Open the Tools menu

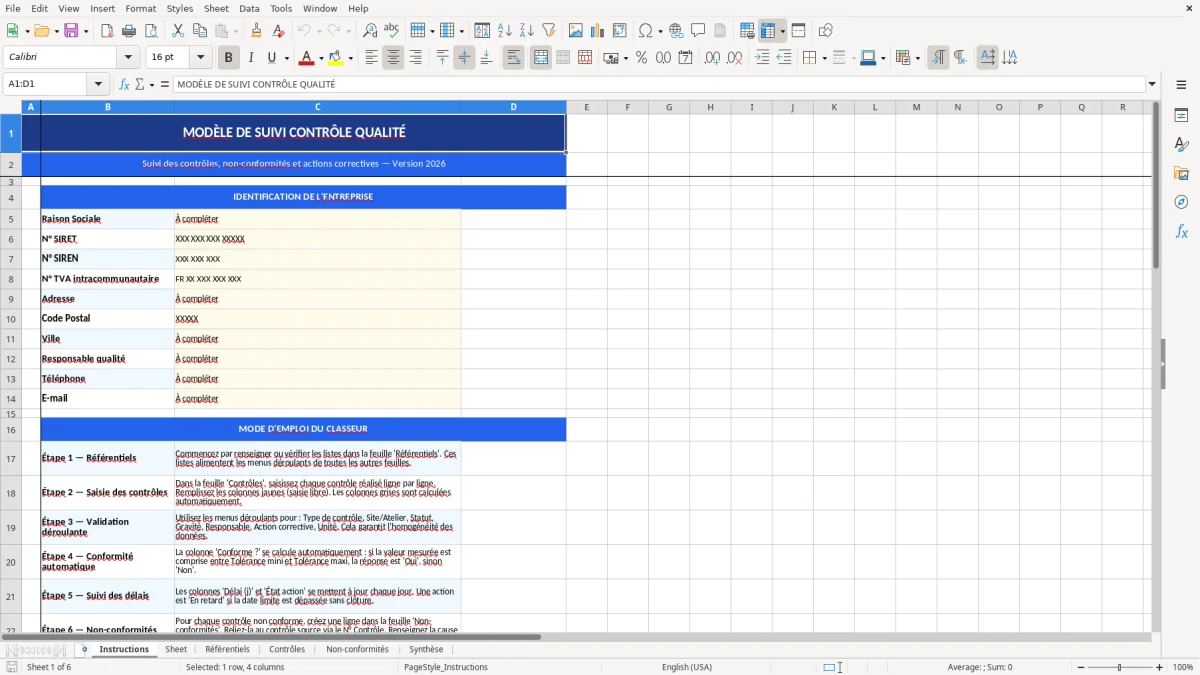coord(281,8)
